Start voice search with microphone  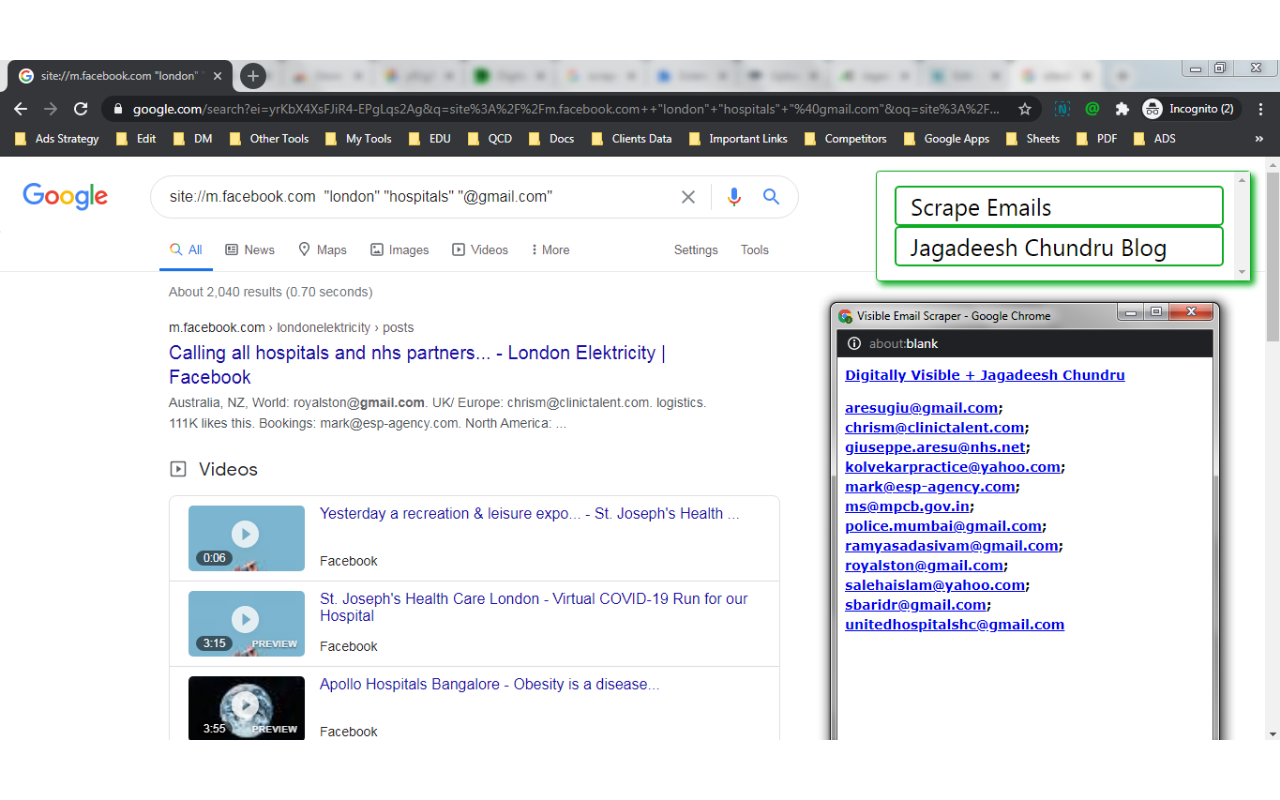(x=734, y=197)
